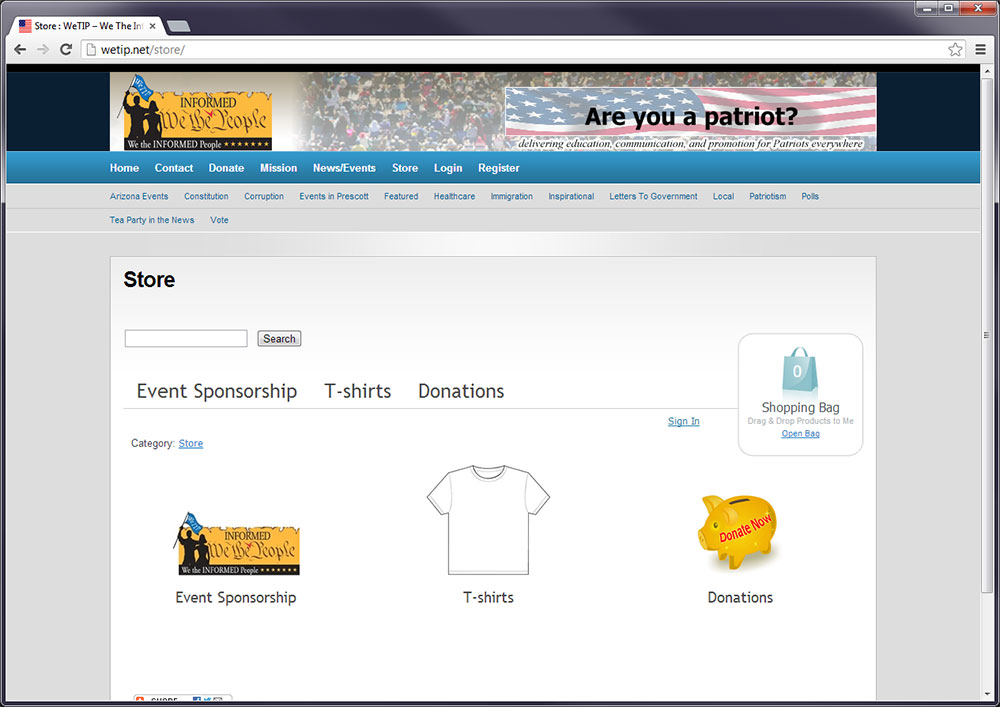
Task: Open the T-shirts product caption
Action: click(489, 597)
